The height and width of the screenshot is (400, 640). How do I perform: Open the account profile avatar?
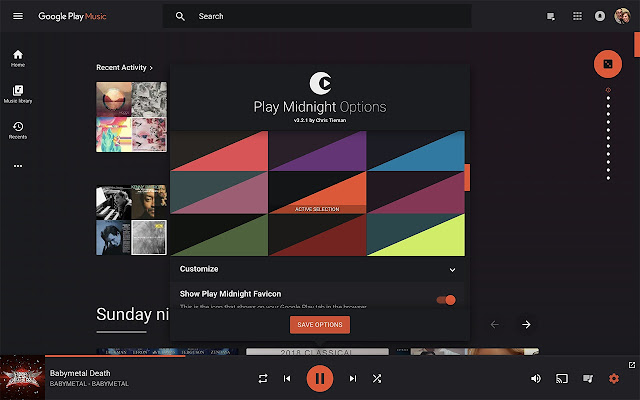[x=622, y=16]
